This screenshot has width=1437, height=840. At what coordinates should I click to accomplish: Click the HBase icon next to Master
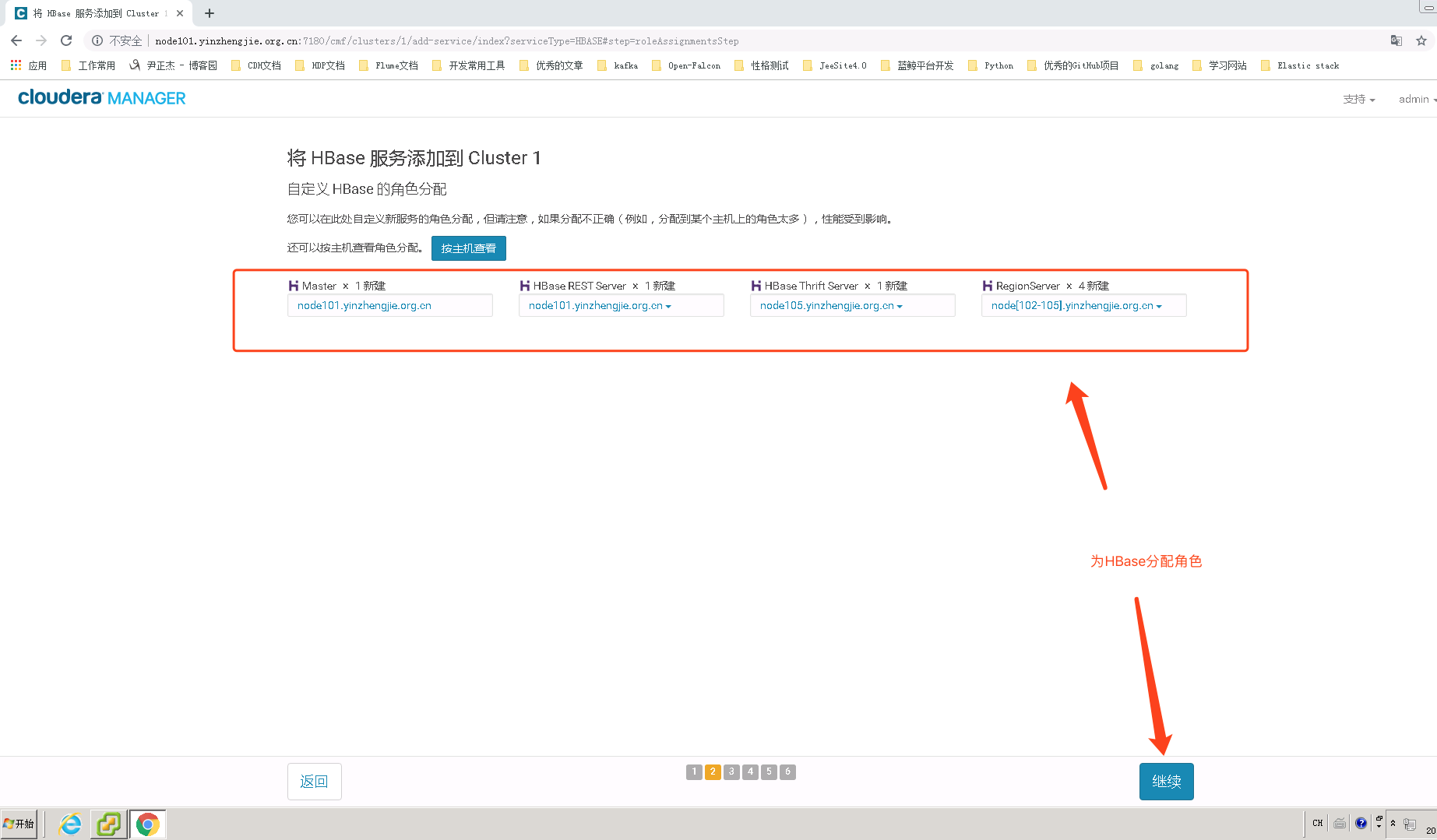pyautogui.click(x=294, y=285)
